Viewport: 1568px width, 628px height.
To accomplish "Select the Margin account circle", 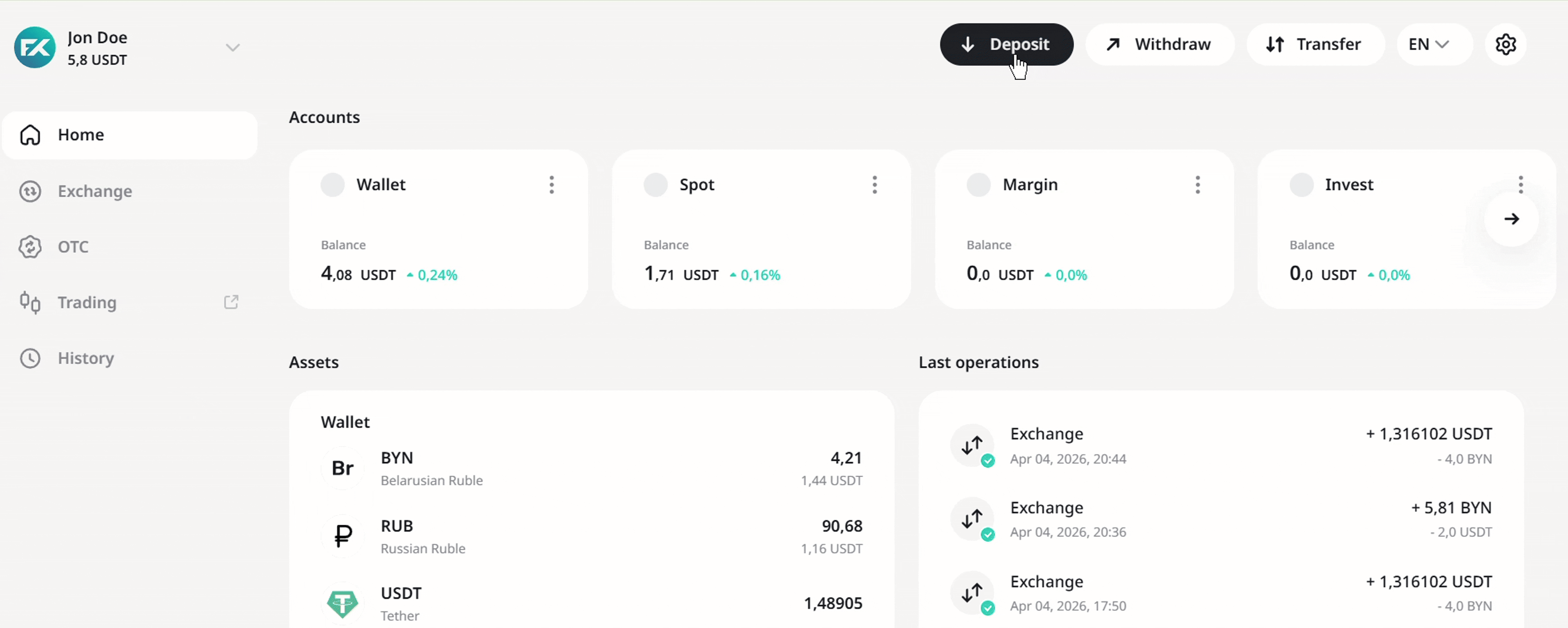I will click(978, 184).
